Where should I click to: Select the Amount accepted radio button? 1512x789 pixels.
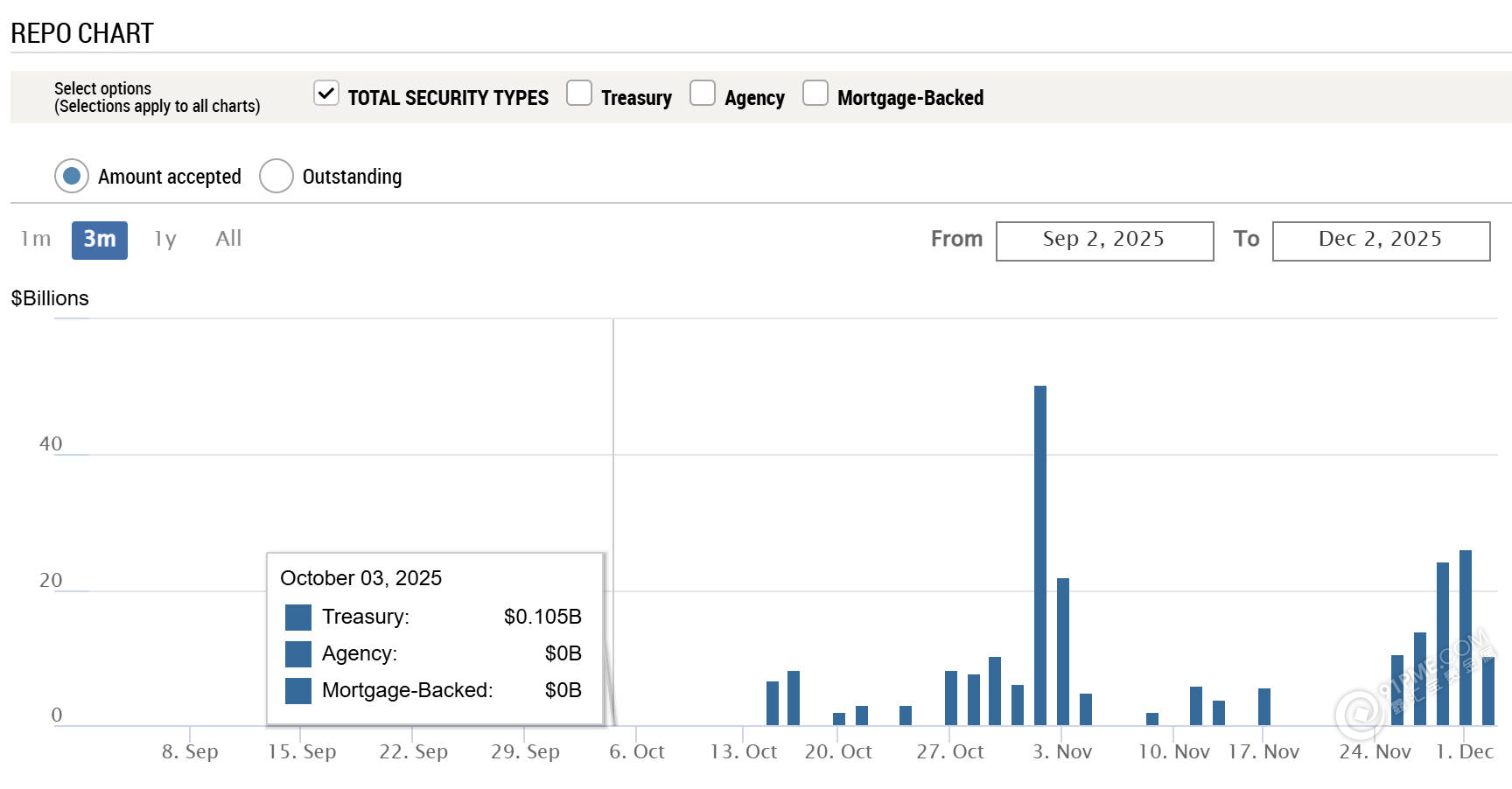[72, 176]
